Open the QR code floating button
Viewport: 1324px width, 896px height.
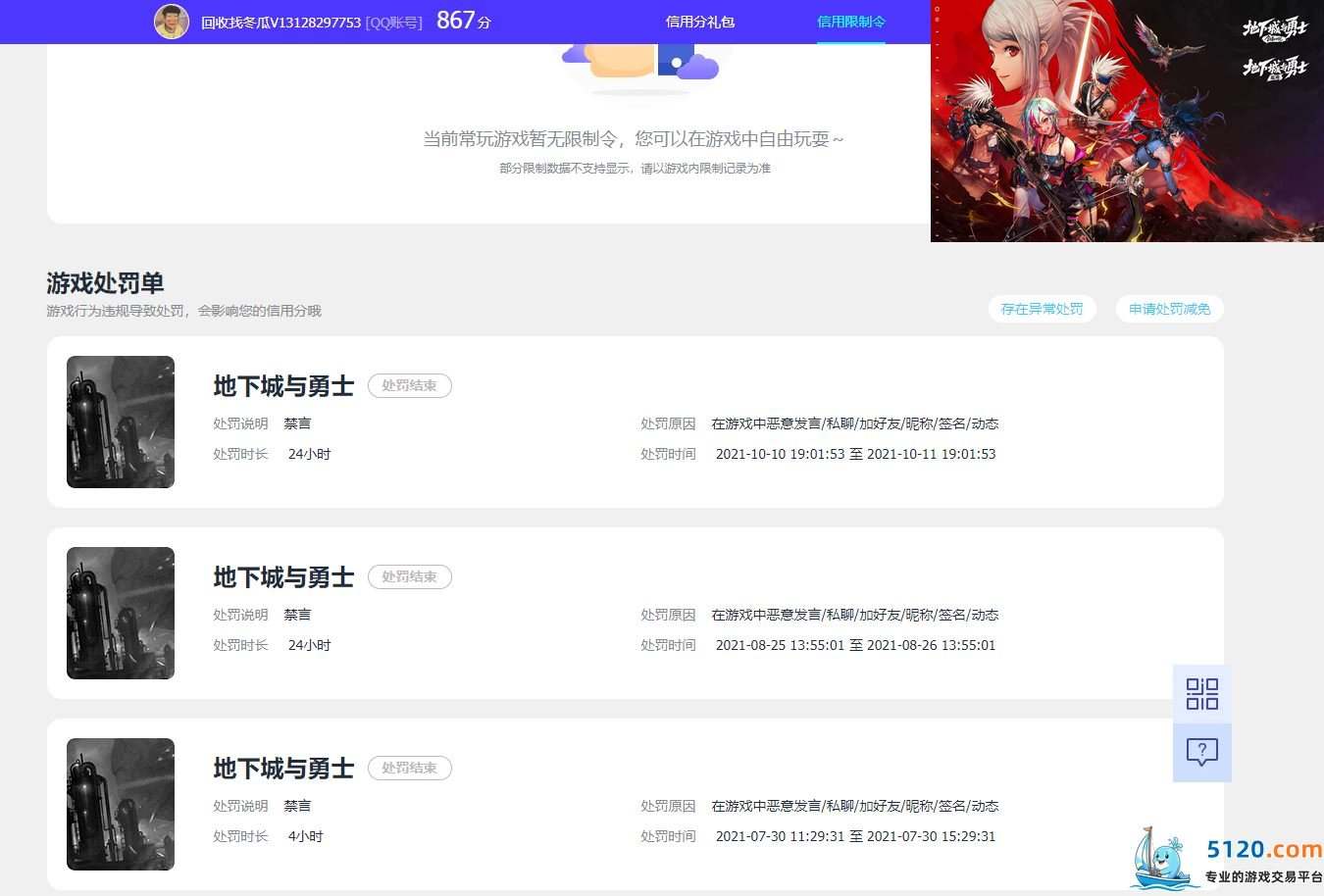click(x=1202, y=693)
